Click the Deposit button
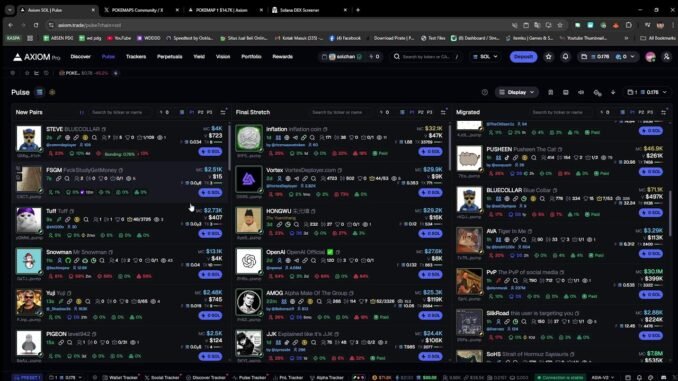 pos(523,57)
